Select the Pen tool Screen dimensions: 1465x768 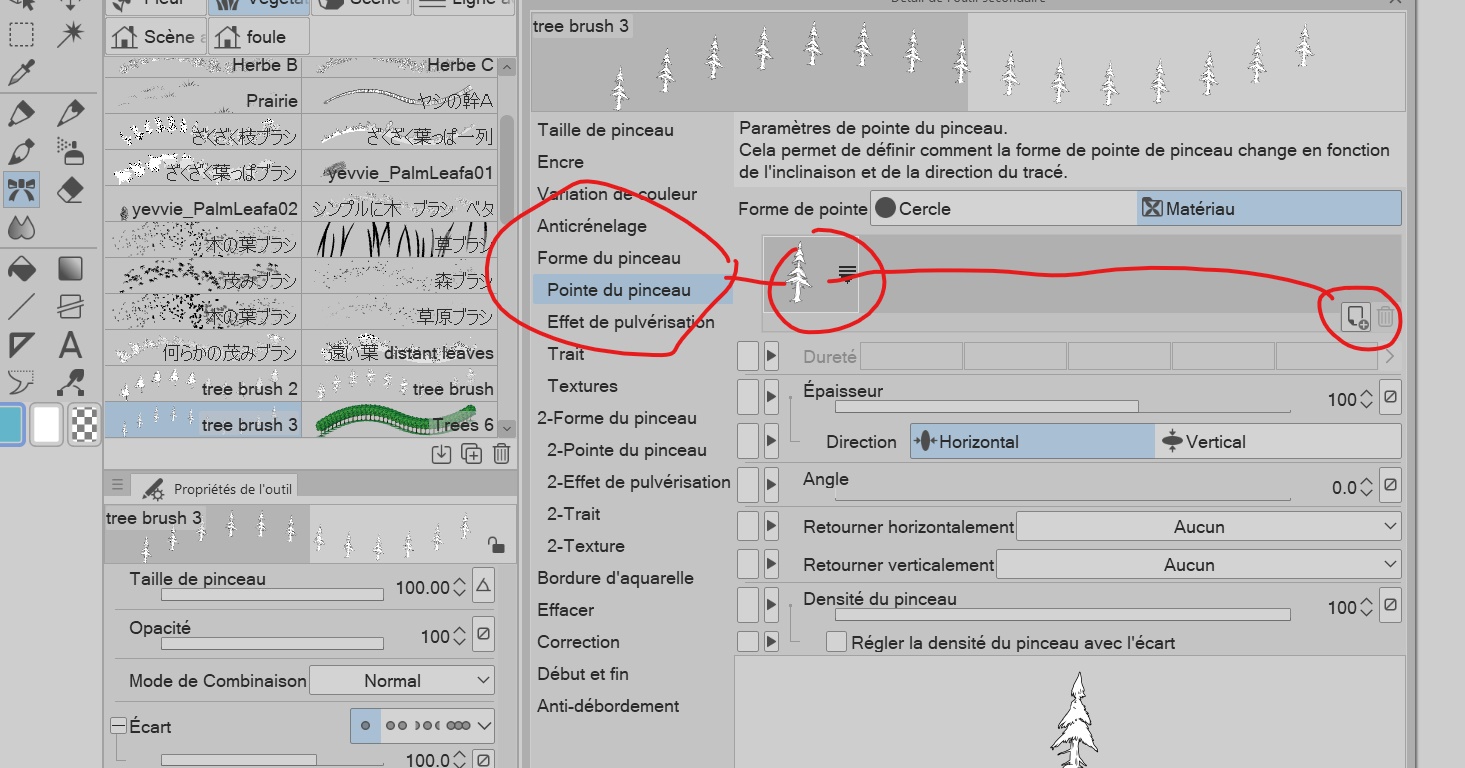(x=21, y=113)
